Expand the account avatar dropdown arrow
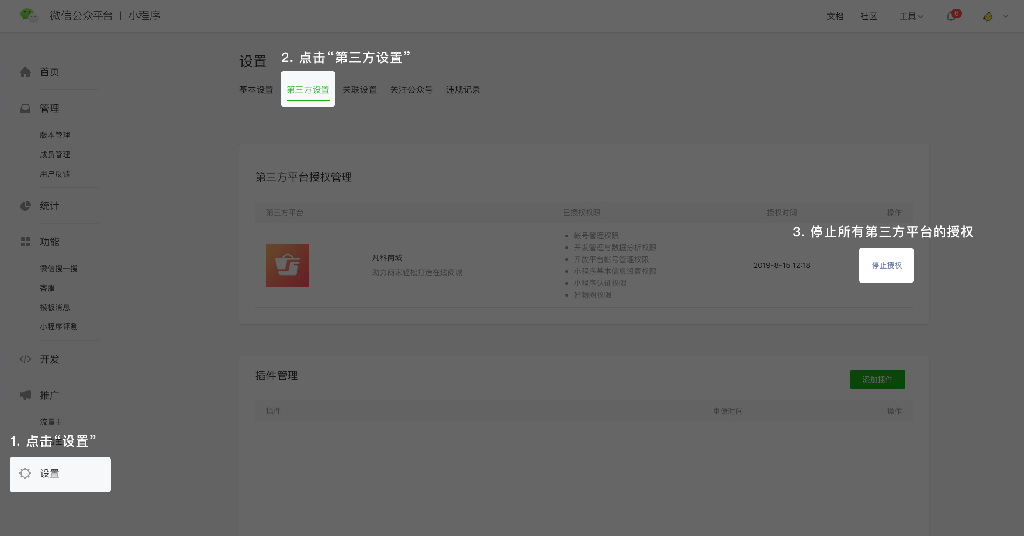 point(1005,17)
